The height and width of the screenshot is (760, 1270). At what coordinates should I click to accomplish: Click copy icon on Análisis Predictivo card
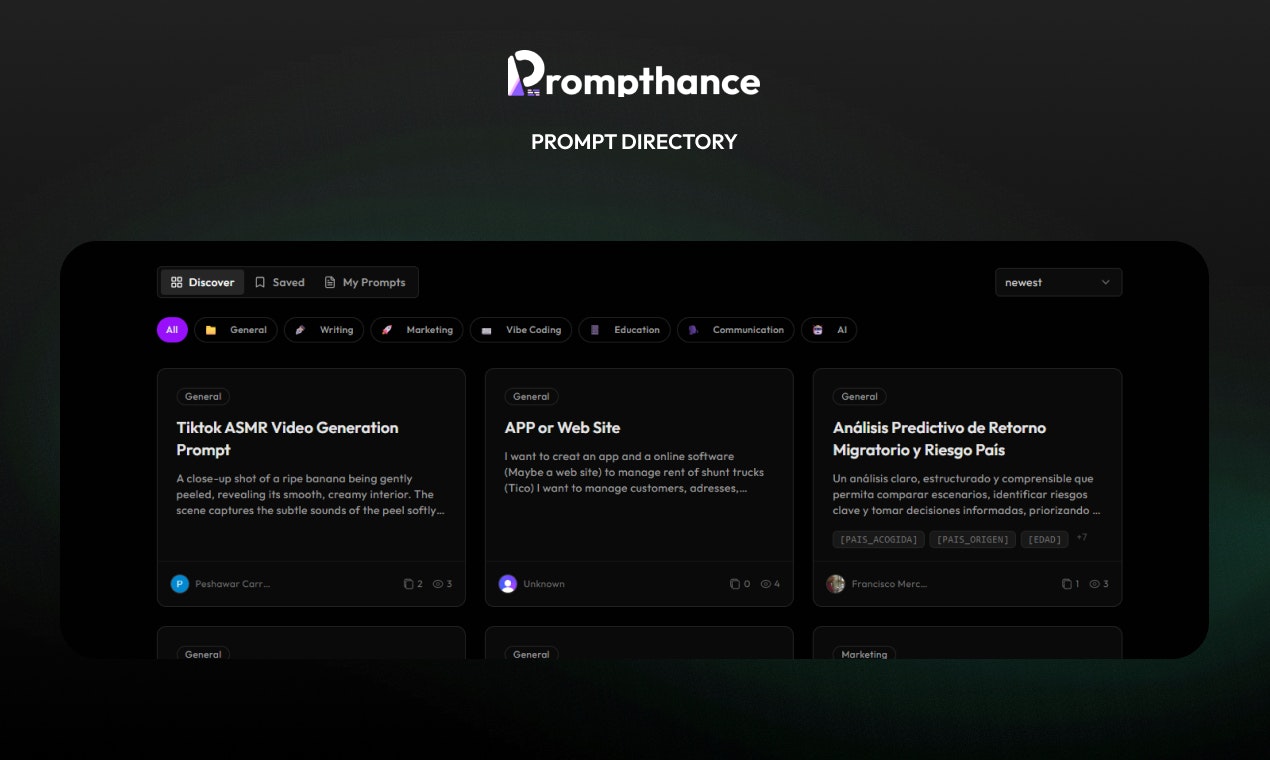[1067, 584]
